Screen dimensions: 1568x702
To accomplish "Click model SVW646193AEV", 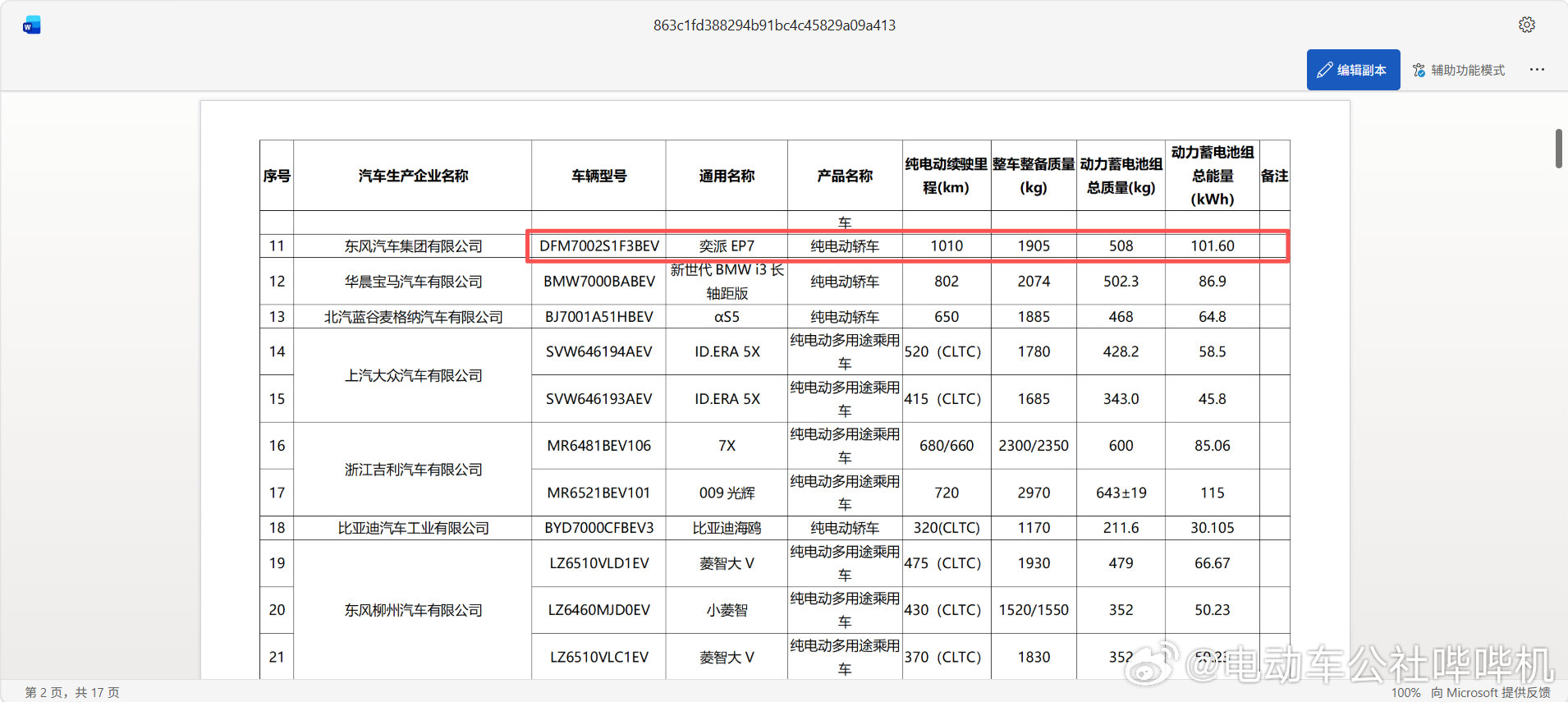I will [x=599, y=398].
